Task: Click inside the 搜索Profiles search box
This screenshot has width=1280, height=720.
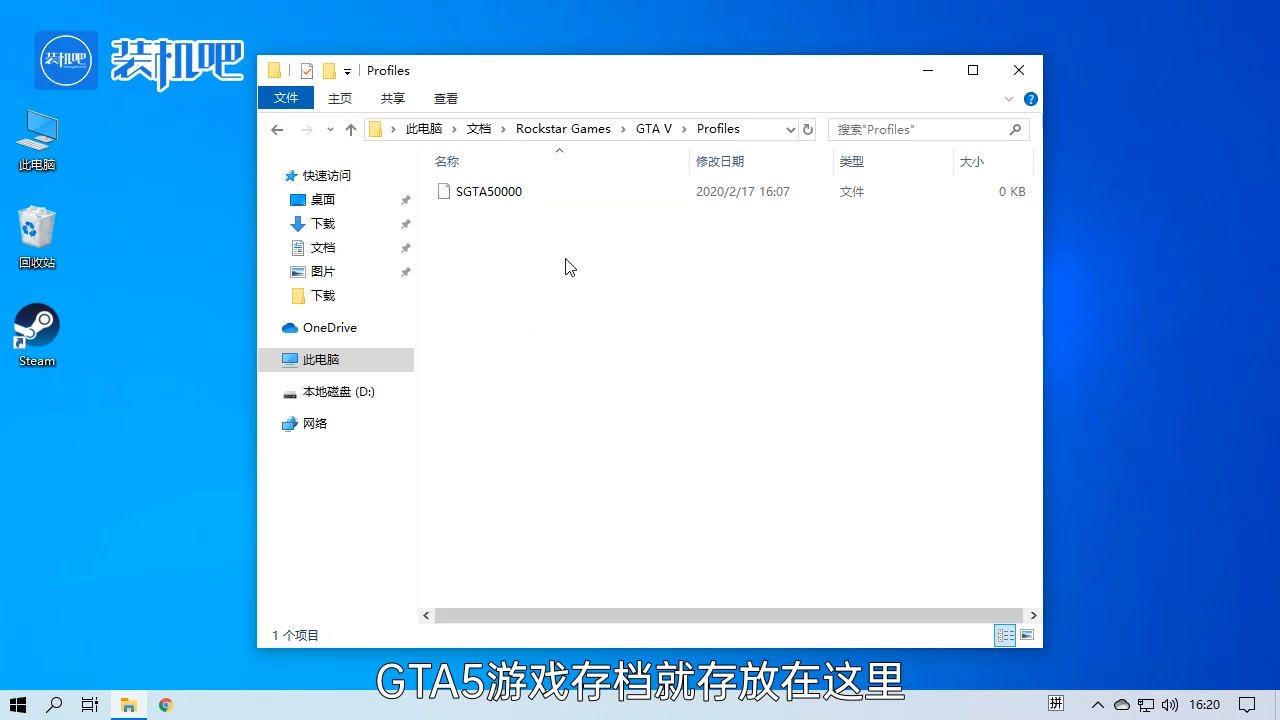Action: (920, 129)
